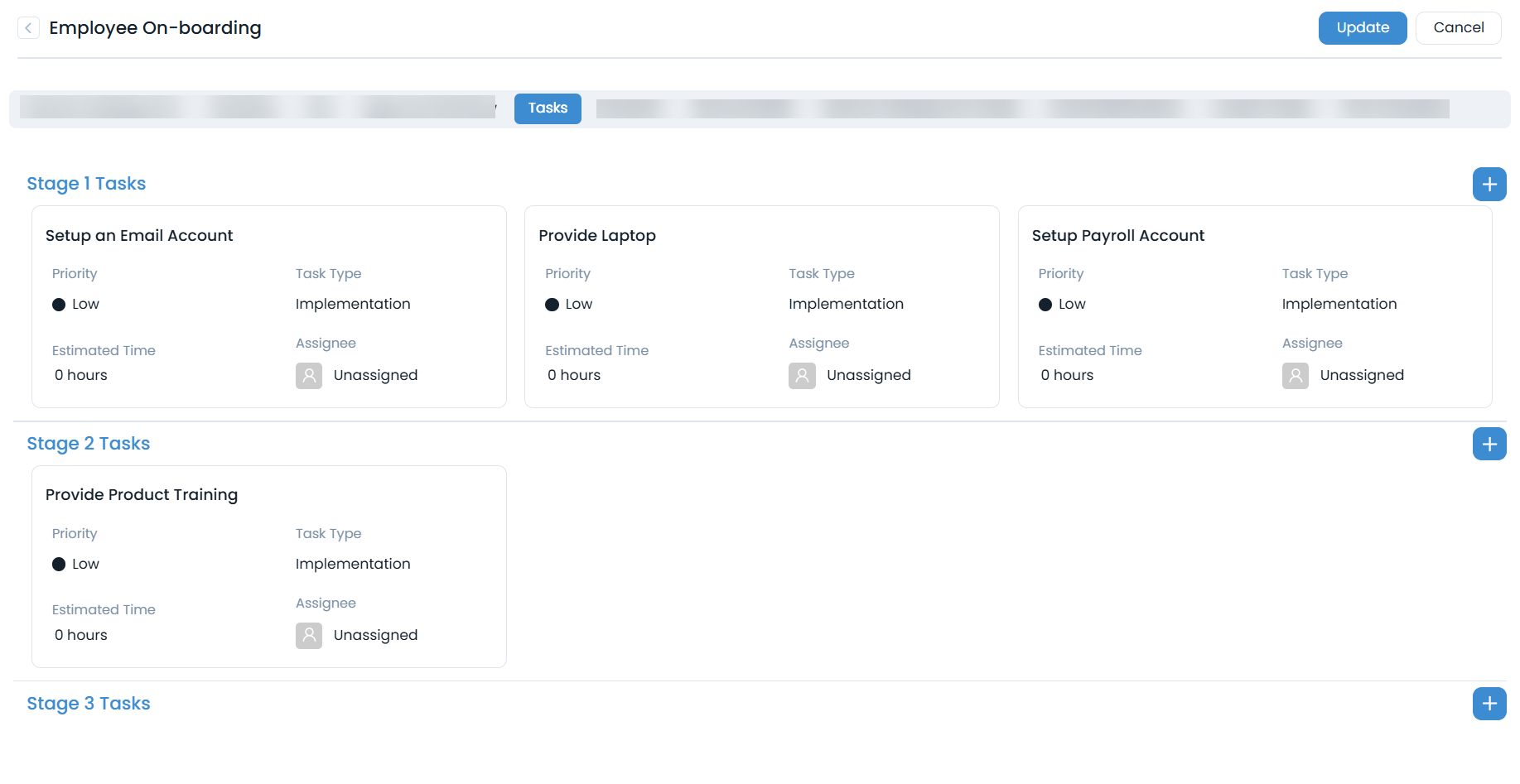
Task: Add a new task to Stage 3
Action: (1489, 704)
